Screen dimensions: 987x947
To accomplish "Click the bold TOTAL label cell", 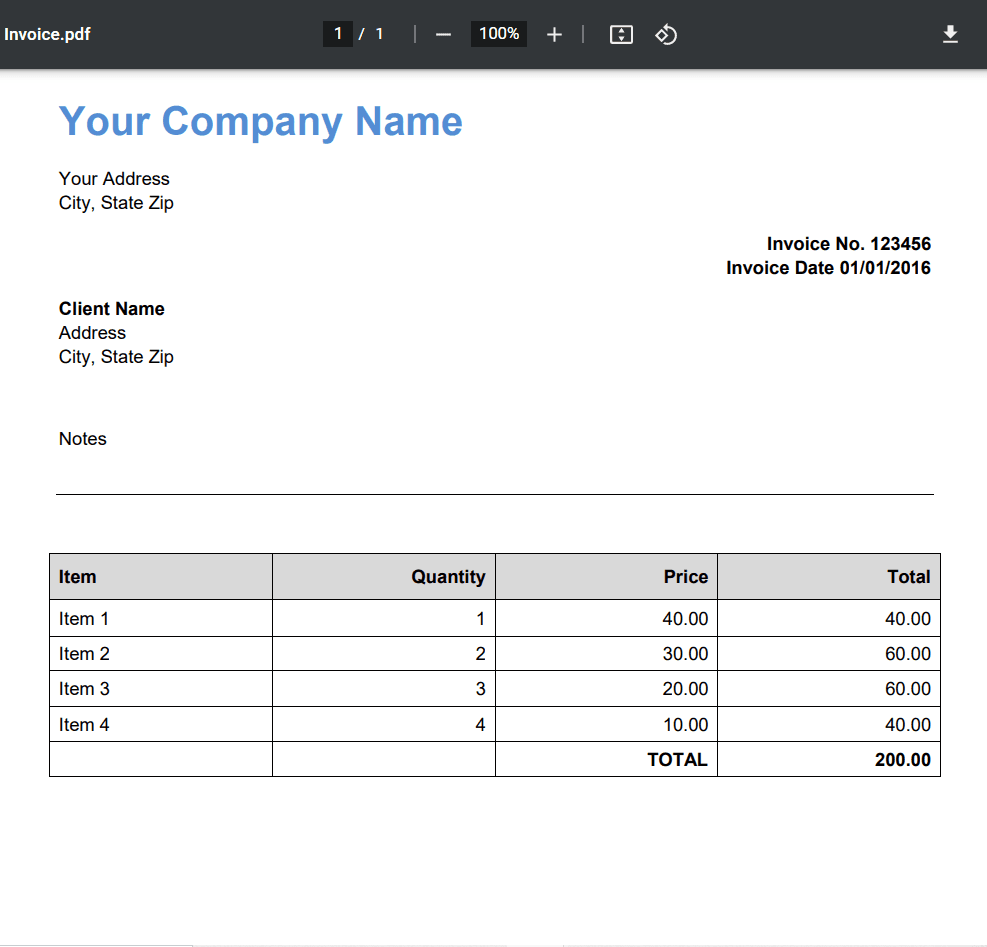I will pos(677,760).
